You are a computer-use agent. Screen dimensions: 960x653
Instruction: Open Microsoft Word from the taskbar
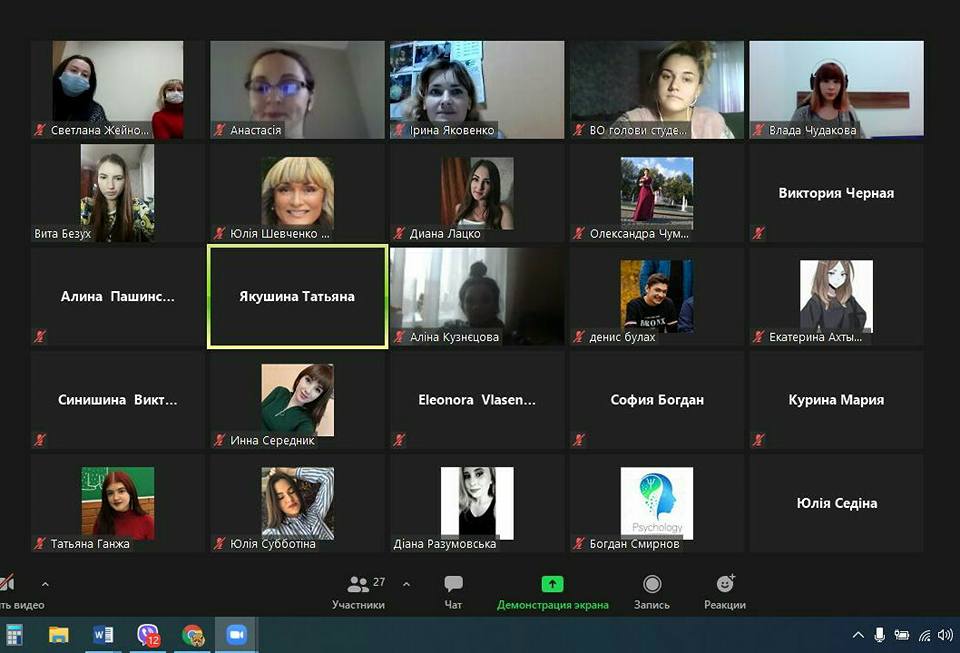103,635
